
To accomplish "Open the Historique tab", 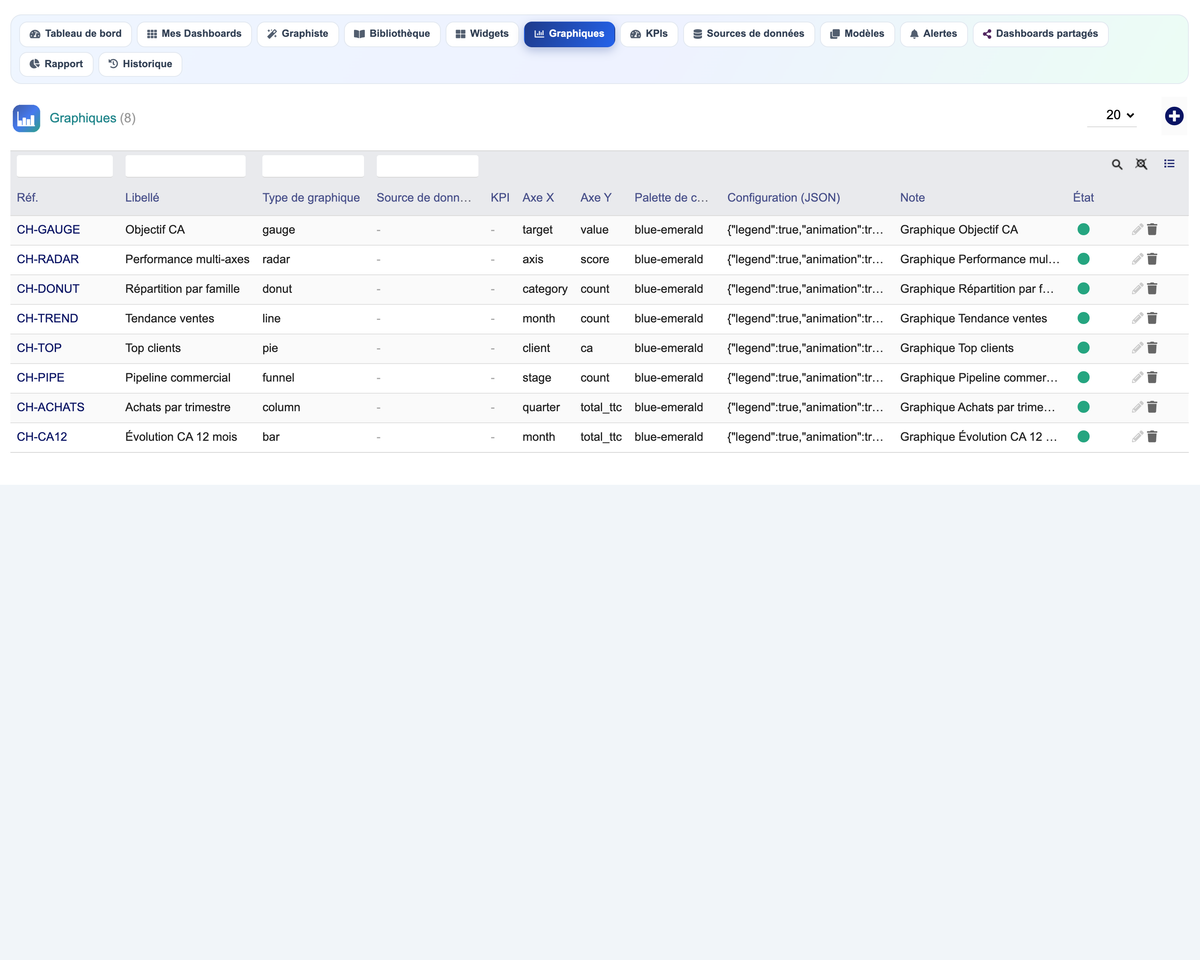I will tap(140, 64).
